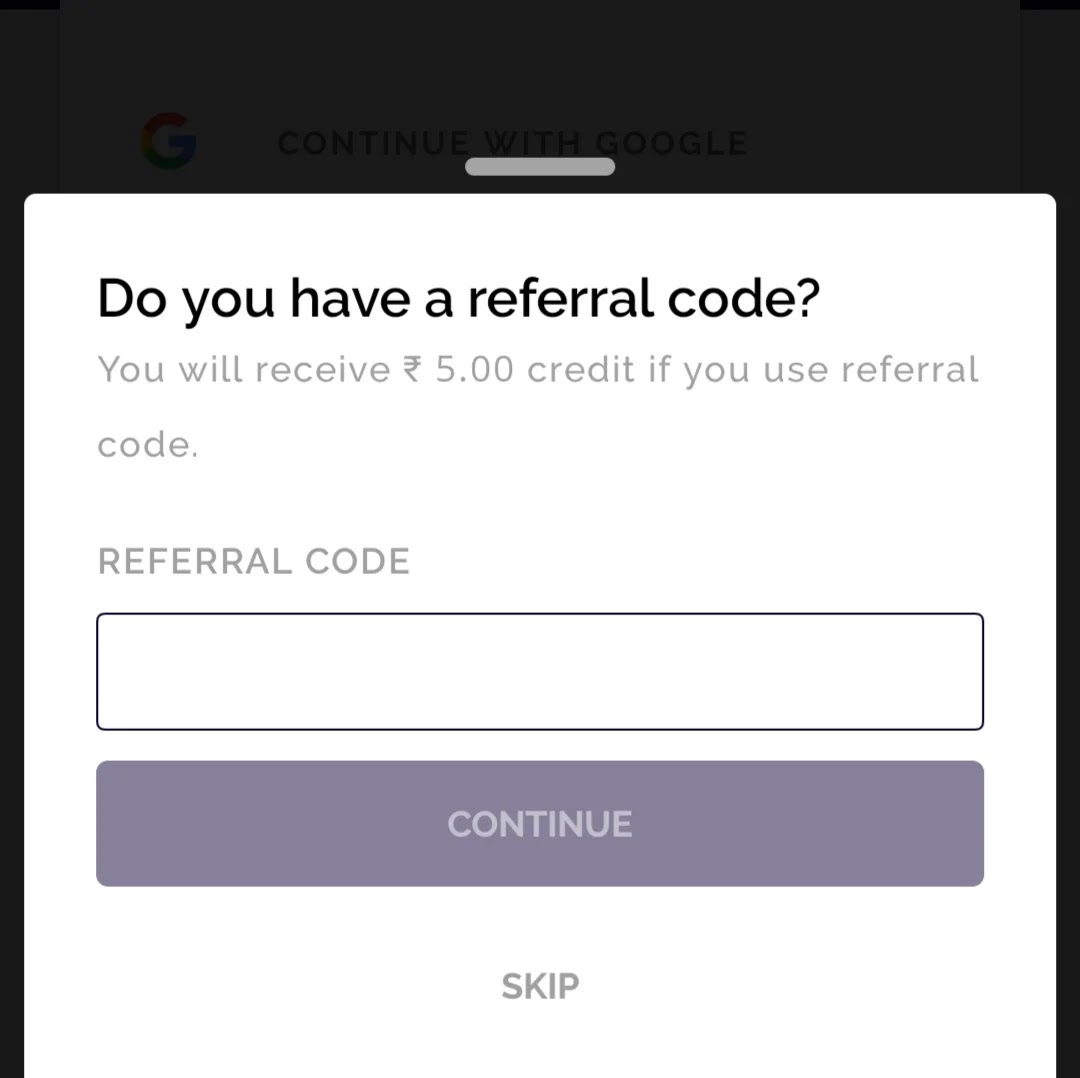The width and height of the screenshot is (1080, 1078).
Task: Tap the Google logo icon
Action: [169, 141]
